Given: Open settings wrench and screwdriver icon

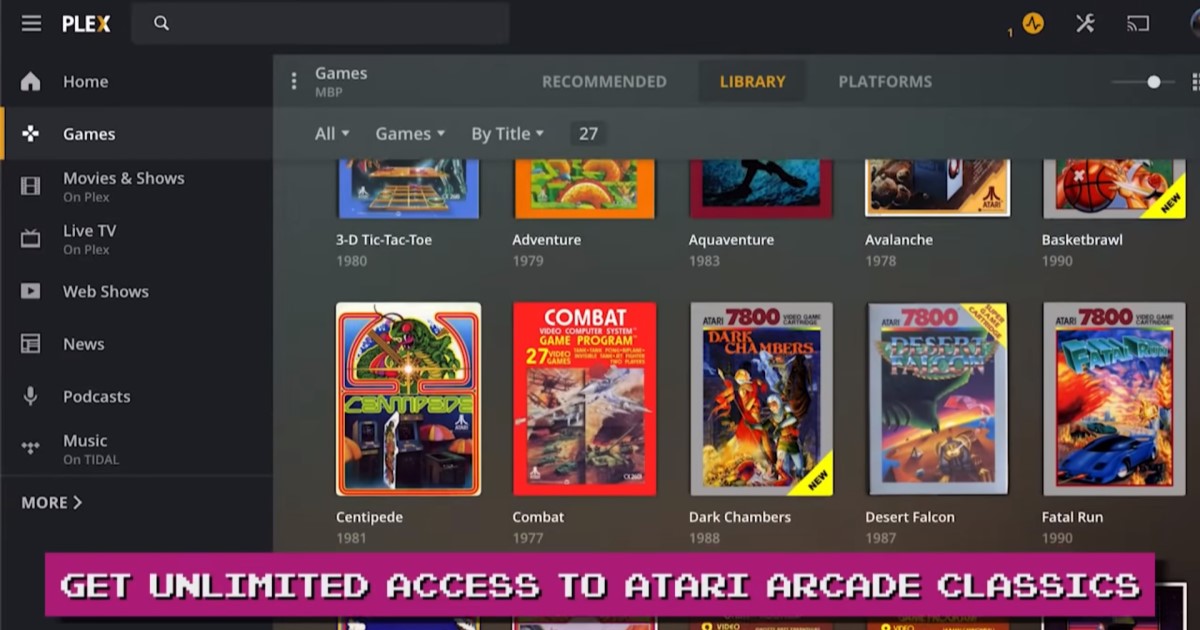Looking at the screenshot, I should [x=1085, y=23].
